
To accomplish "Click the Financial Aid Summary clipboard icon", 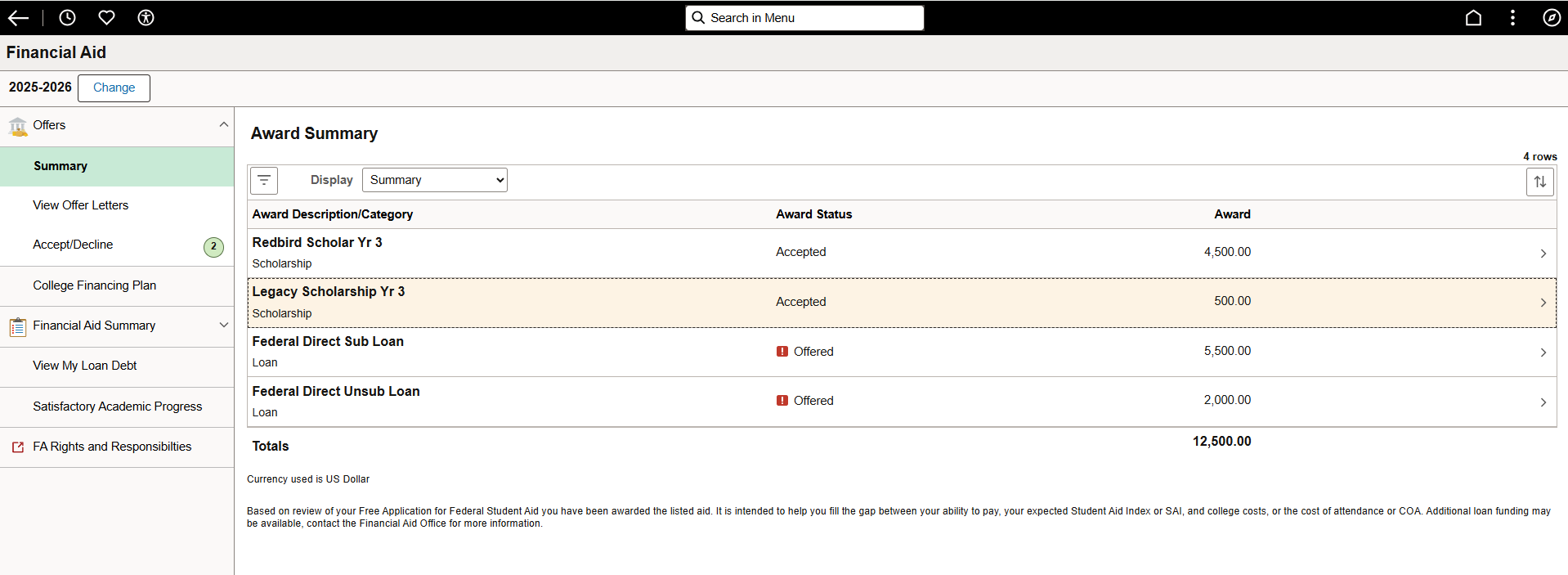I will click(x=18, y=327).
